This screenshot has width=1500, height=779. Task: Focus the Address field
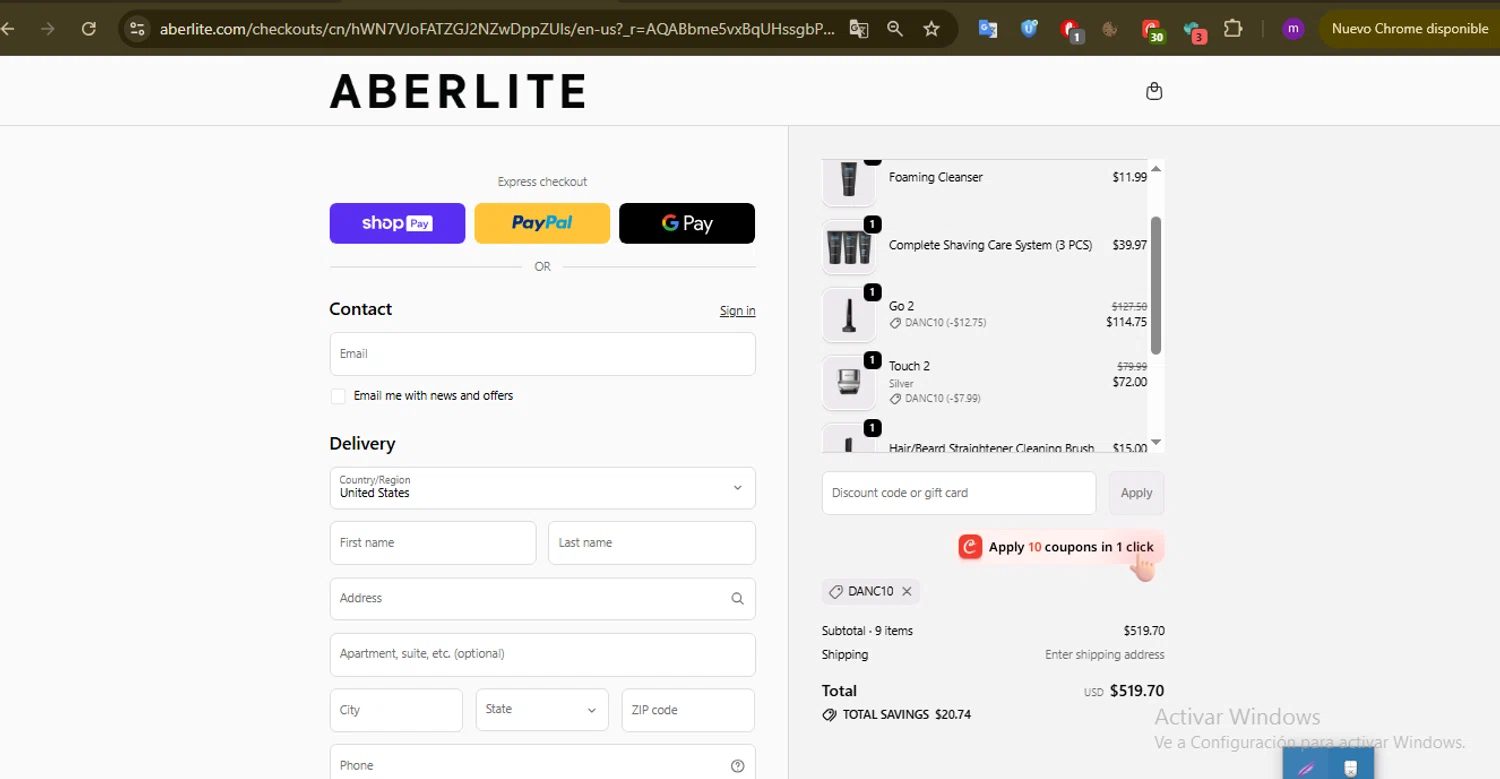pyautogui.click(x=542, y=599)
